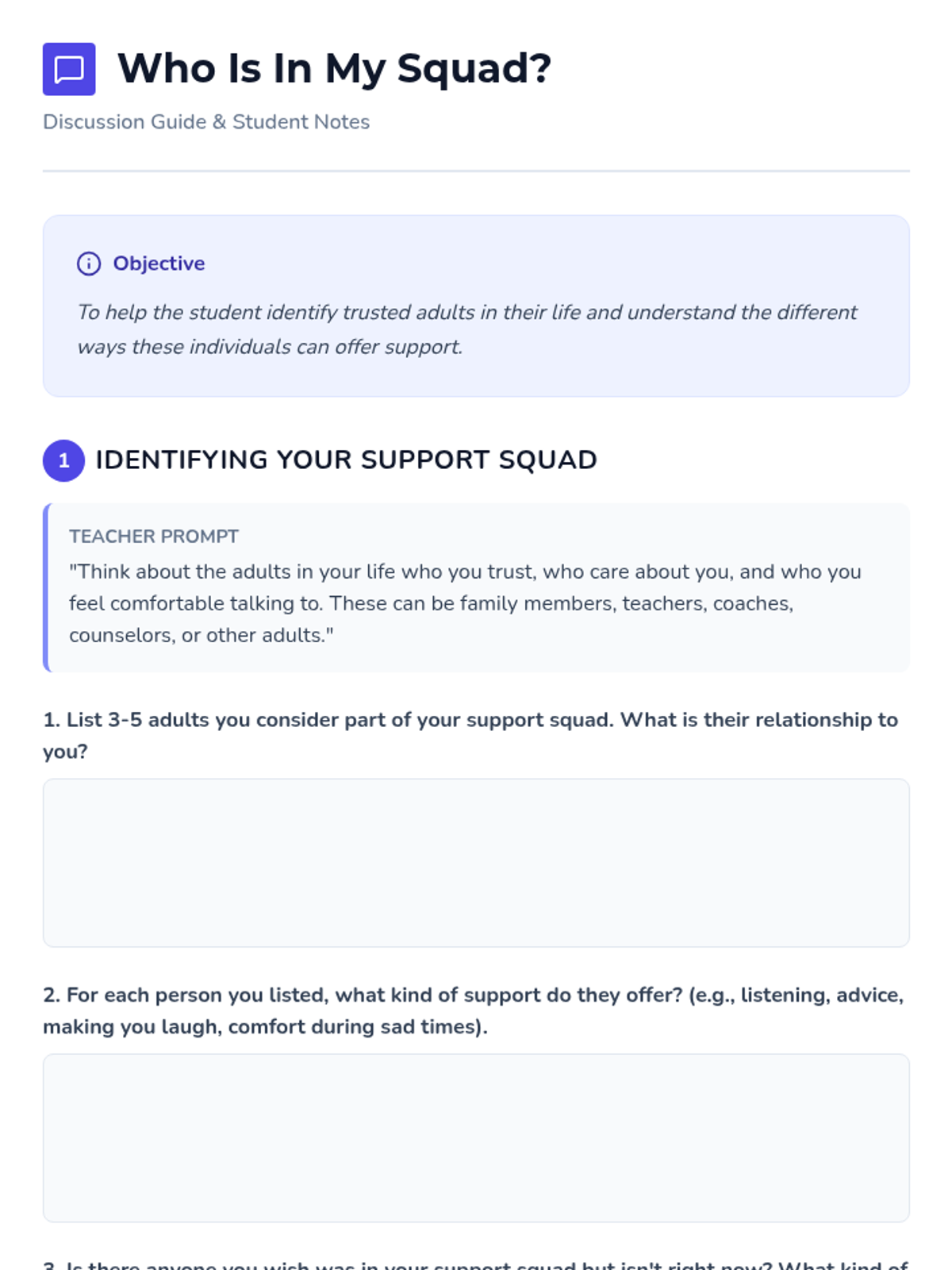This screenshot has width=952, height=1270.
Task: Click the Objective info circle icon
Action: [89, 264]
